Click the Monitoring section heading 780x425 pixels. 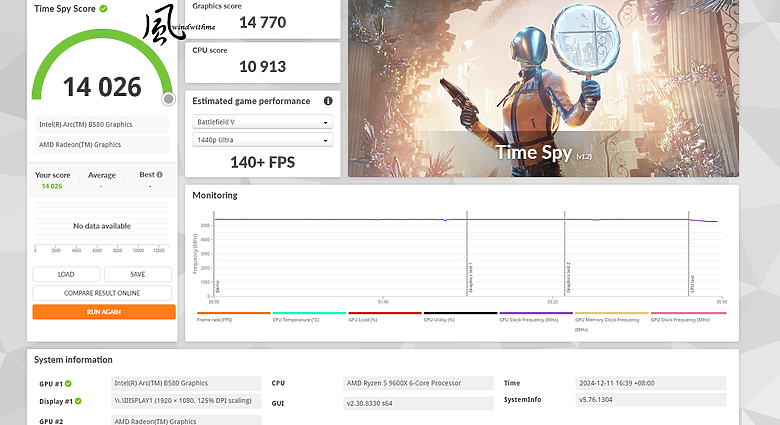click(x=215, y=195)
